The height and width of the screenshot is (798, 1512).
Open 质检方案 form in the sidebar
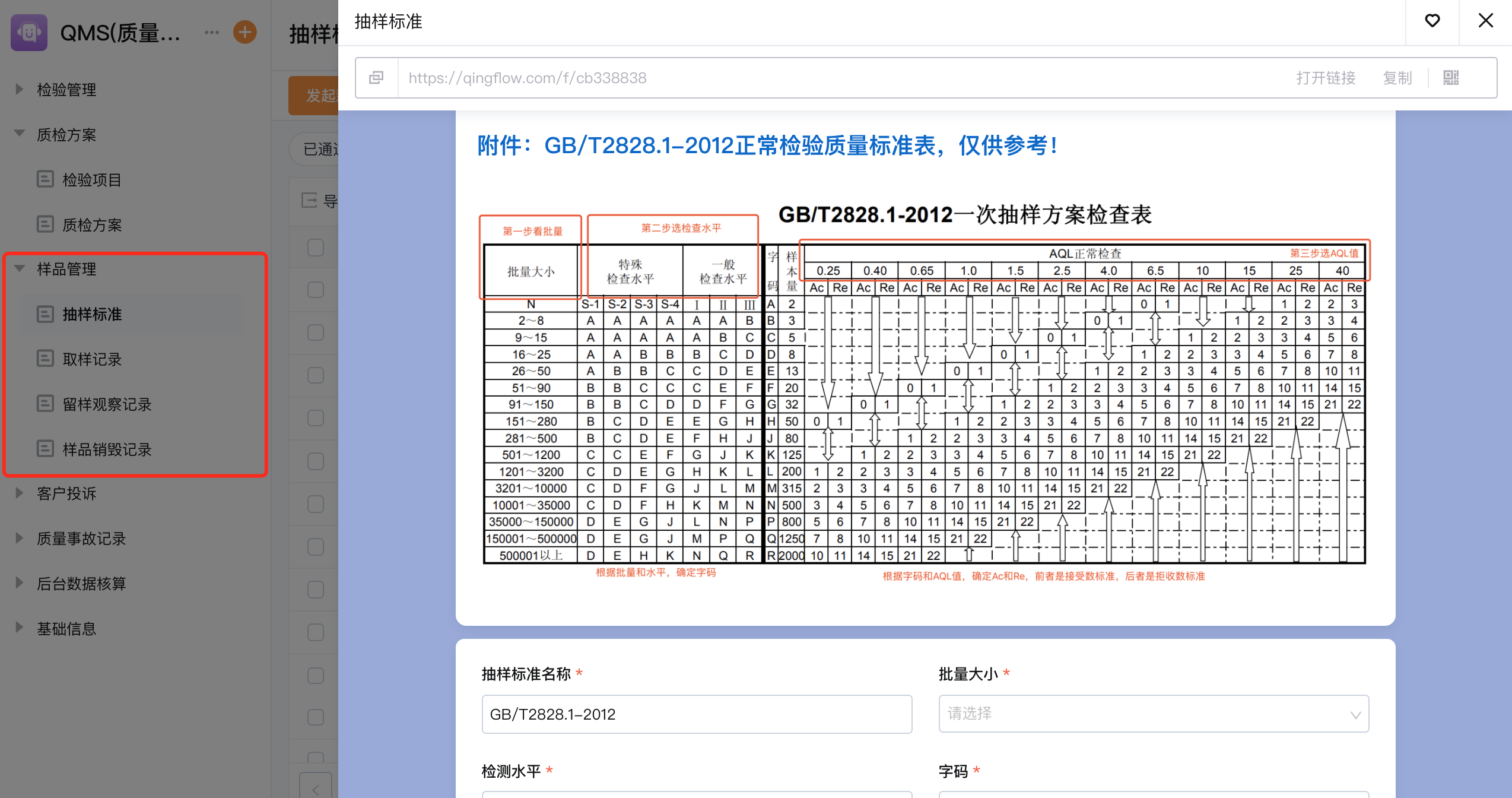[92, 225]
